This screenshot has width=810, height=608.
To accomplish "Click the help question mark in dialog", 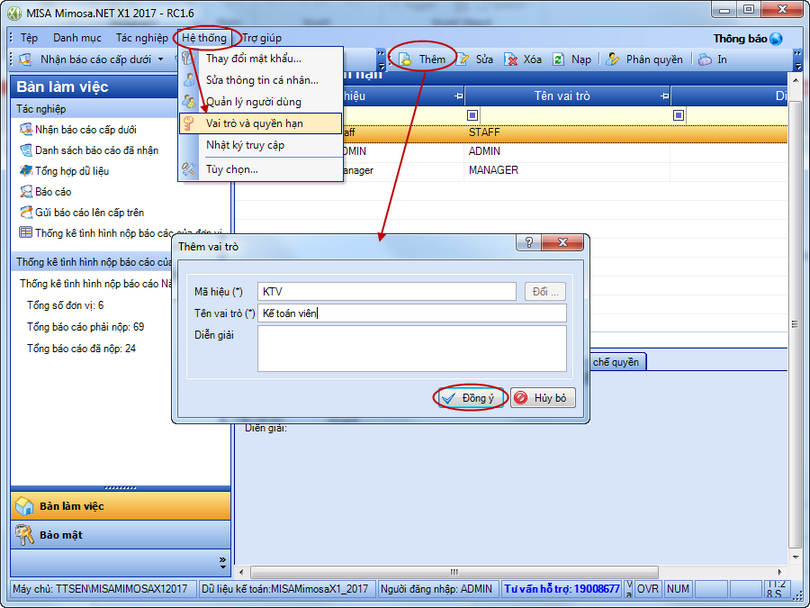I will click(x=529, y=242).
